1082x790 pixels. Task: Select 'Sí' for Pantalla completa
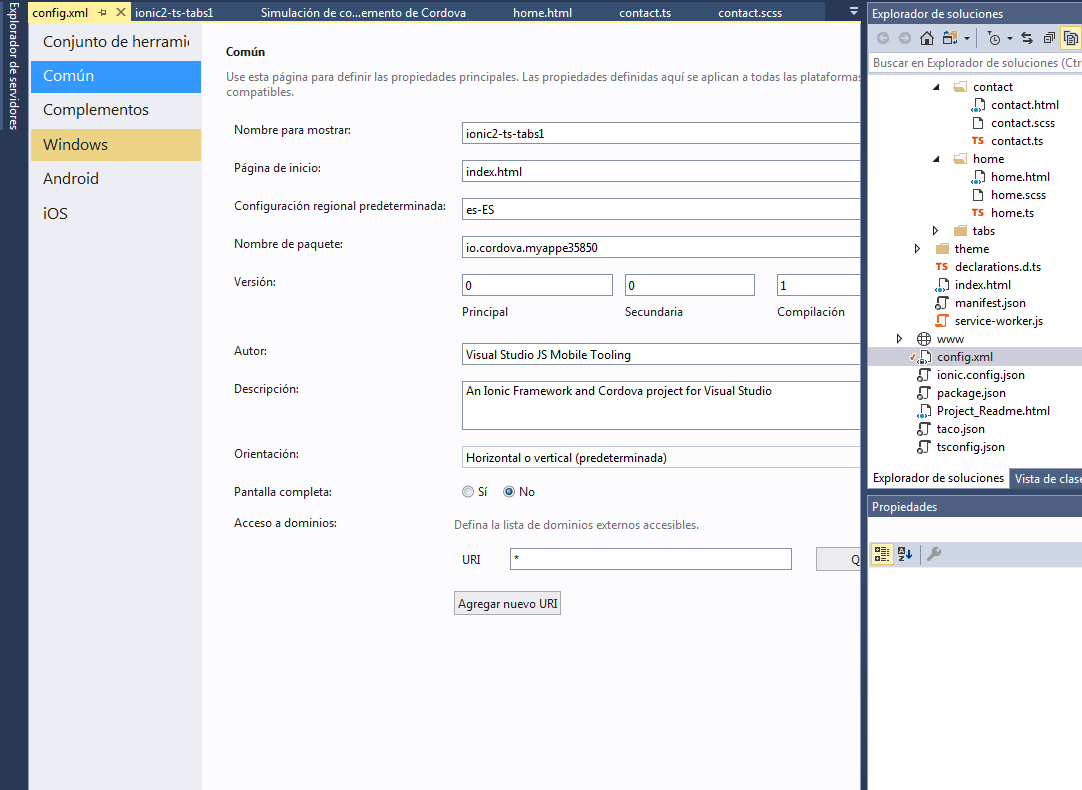pyautogui.click(x=468, y=492)
